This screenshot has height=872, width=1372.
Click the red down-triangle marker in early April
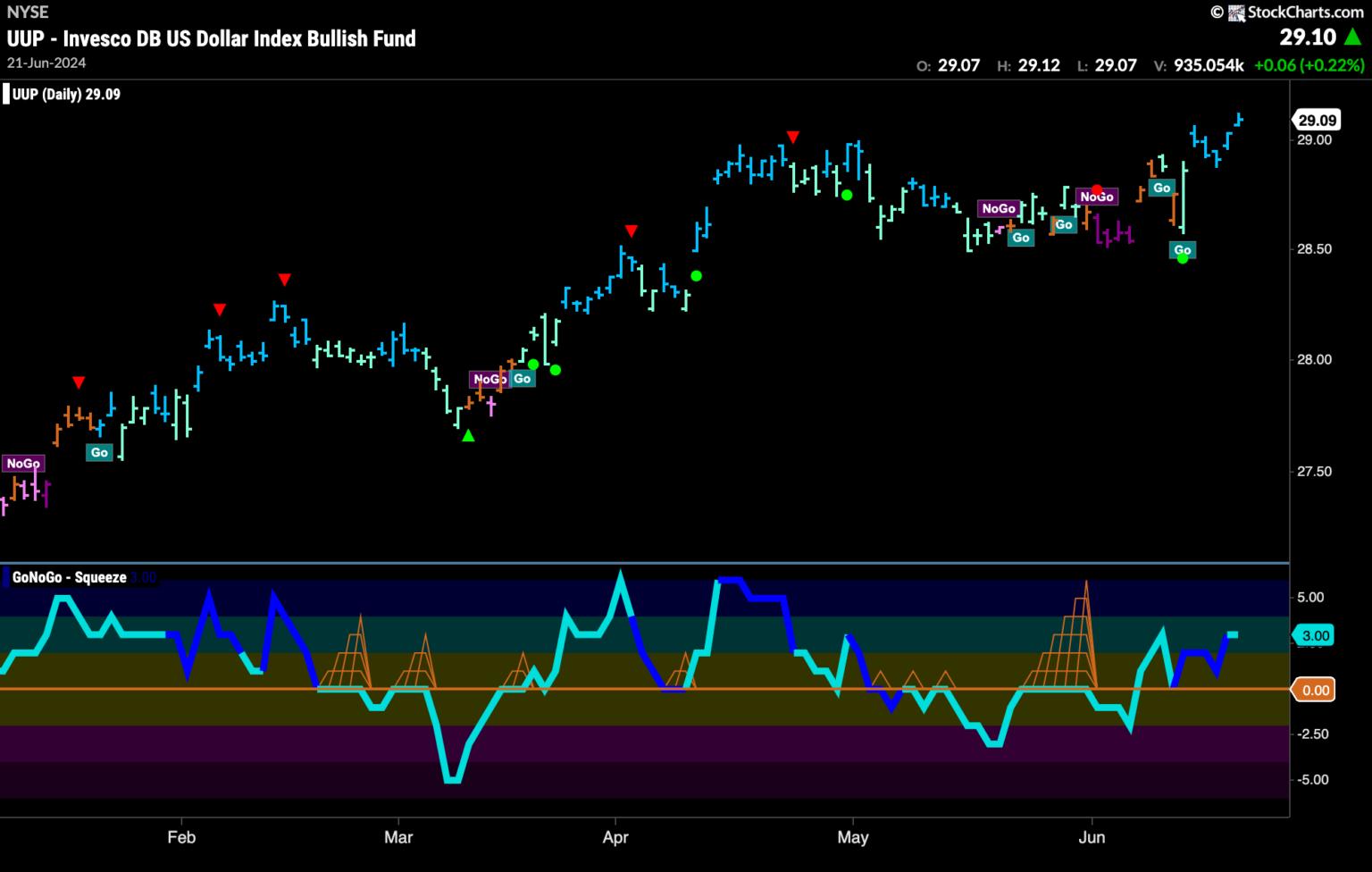pyautogui.click(x=632, y=231)
